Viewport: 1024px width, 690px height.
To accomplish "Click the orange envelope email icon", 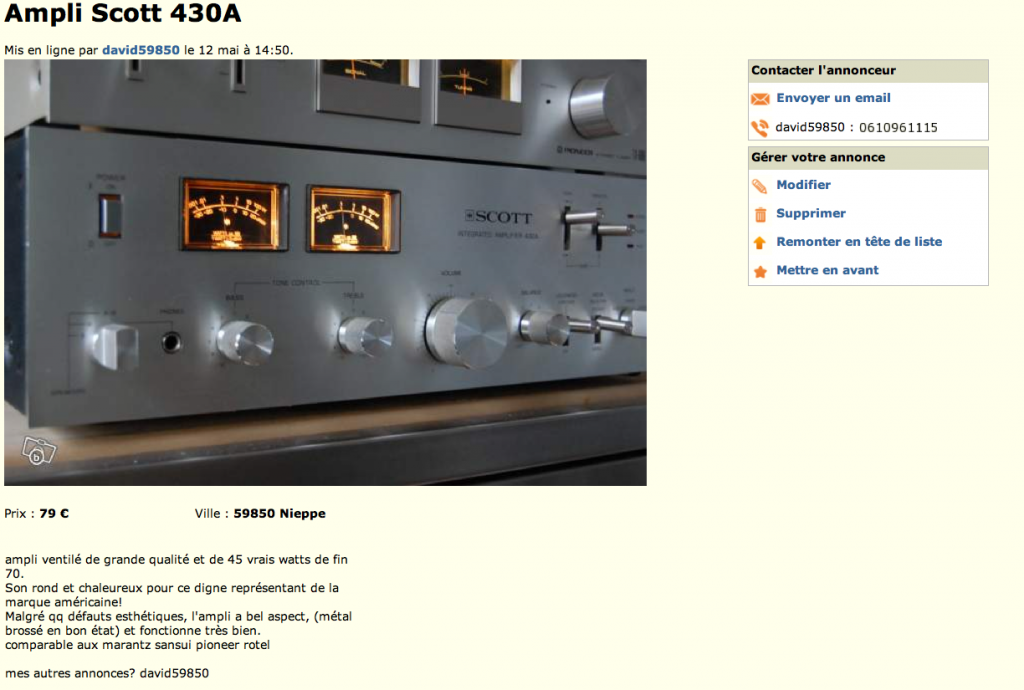I will pyautogui.click(x=760, y=99).
